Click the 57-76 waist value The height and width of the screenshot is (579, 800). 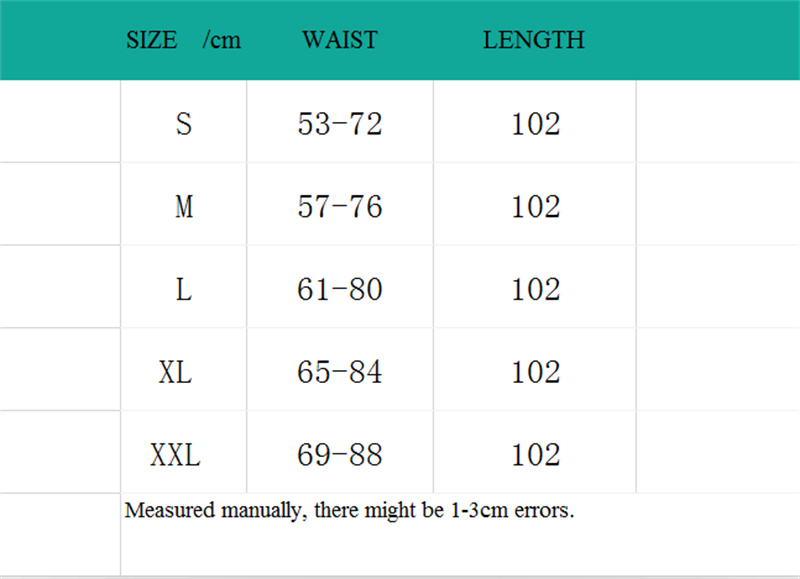[x=340, y=207]
